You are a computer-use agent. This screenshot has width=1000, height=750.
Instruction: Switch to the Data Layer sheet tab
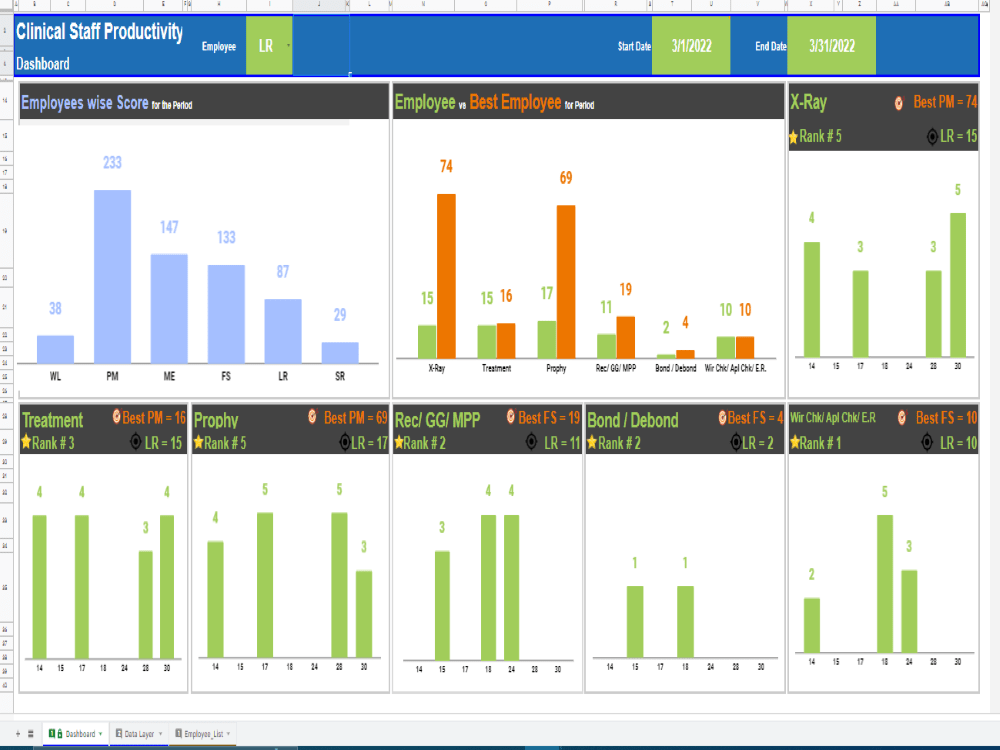(139, 733)
